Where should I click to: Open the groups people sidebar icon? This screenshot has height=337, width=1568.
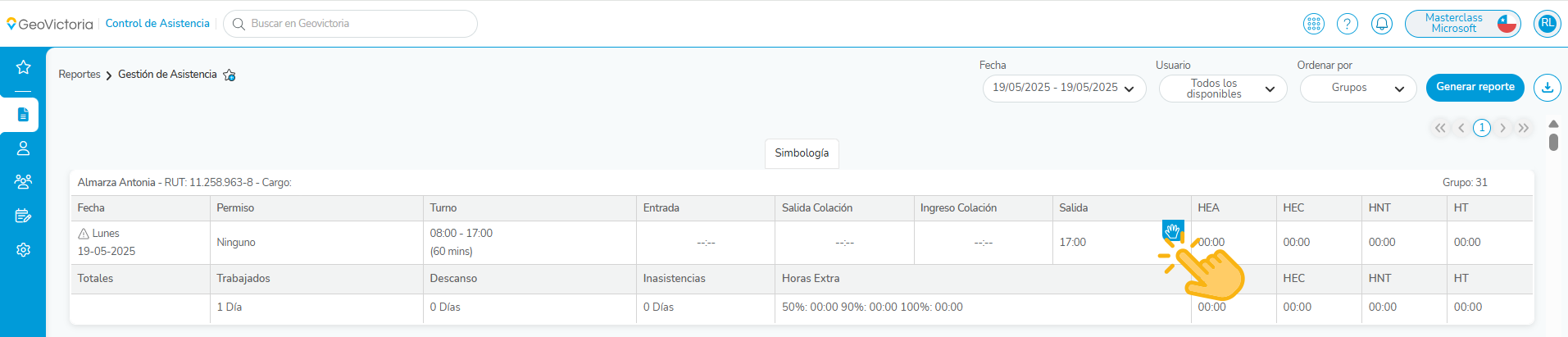[x=23, y=182]
